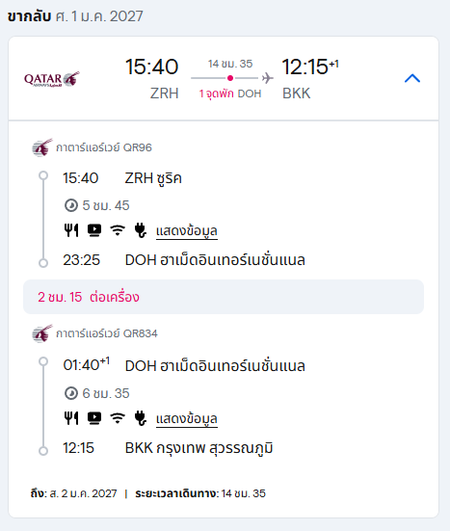Click the pink stopover dot on route line
The image size is (450, 531).
pos(230,78)
